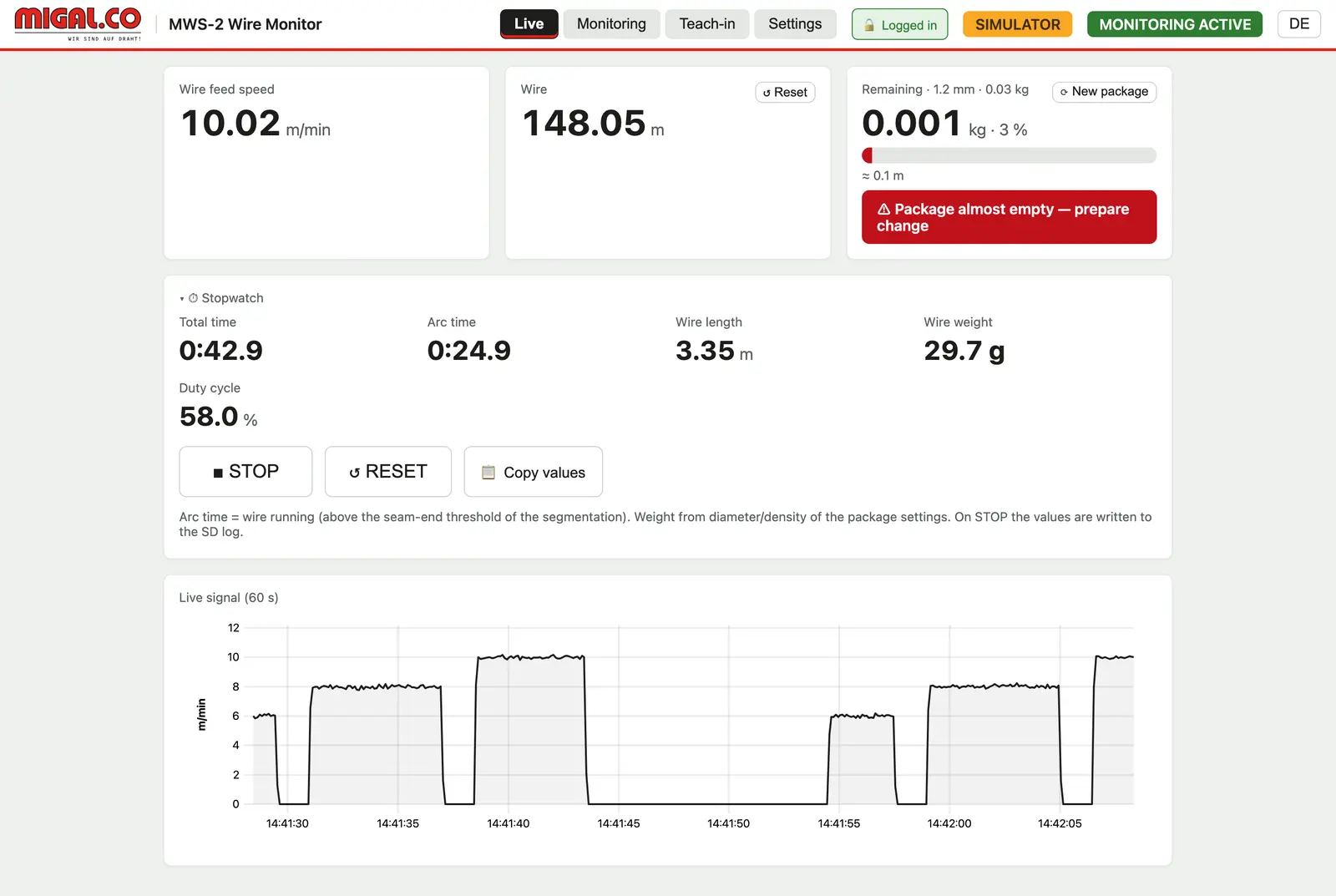This screenshot has width=1336, height=896.
Task: Switch to the Monitoring tab
Action: click(x=611, y=23)
